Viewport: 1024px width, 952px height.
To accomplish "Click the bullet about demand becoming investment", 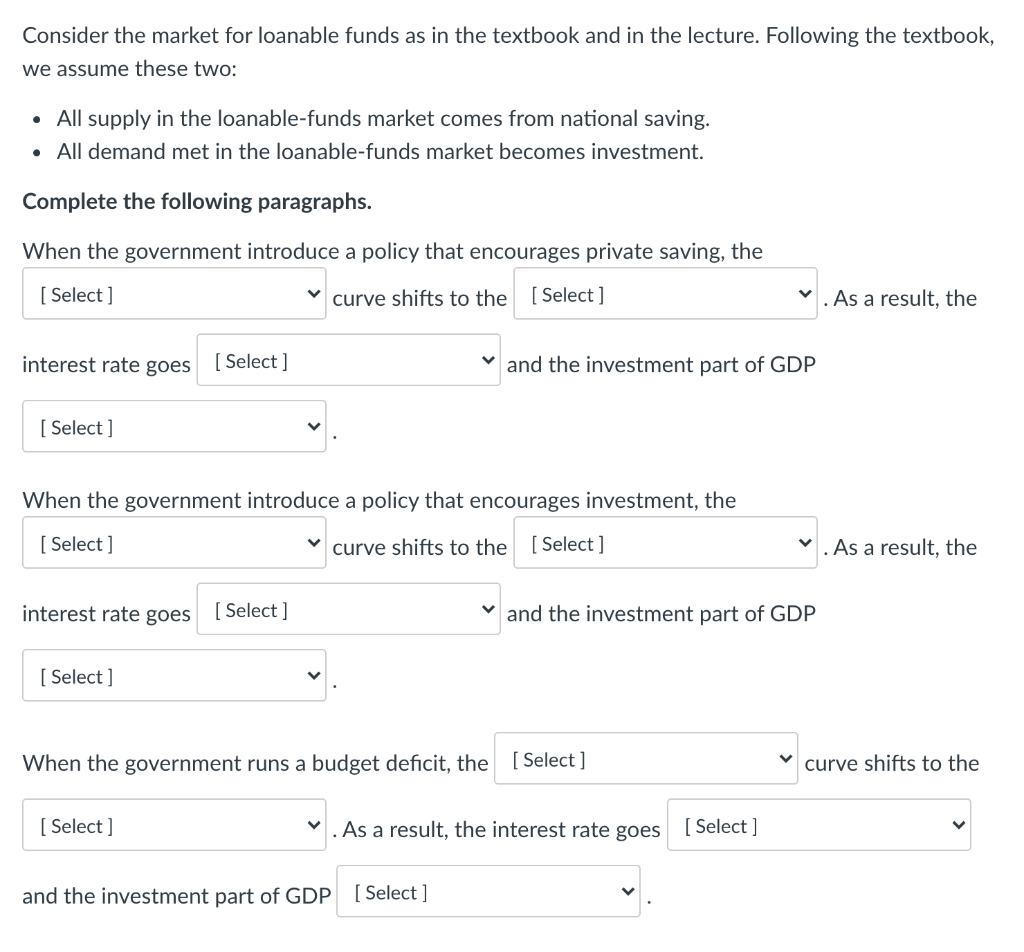I will point(380,152).
